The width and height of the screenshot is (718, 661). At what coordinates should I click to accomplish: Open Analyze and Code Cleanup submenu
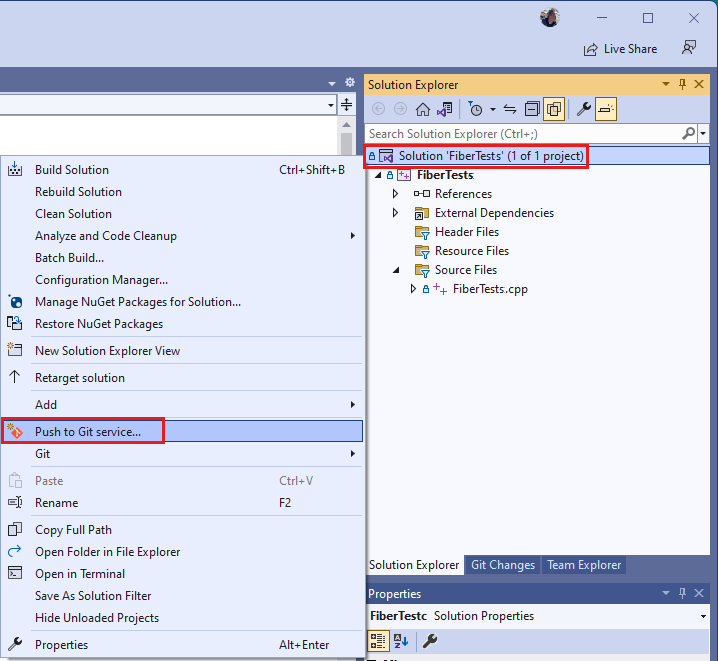click(182, 236)
